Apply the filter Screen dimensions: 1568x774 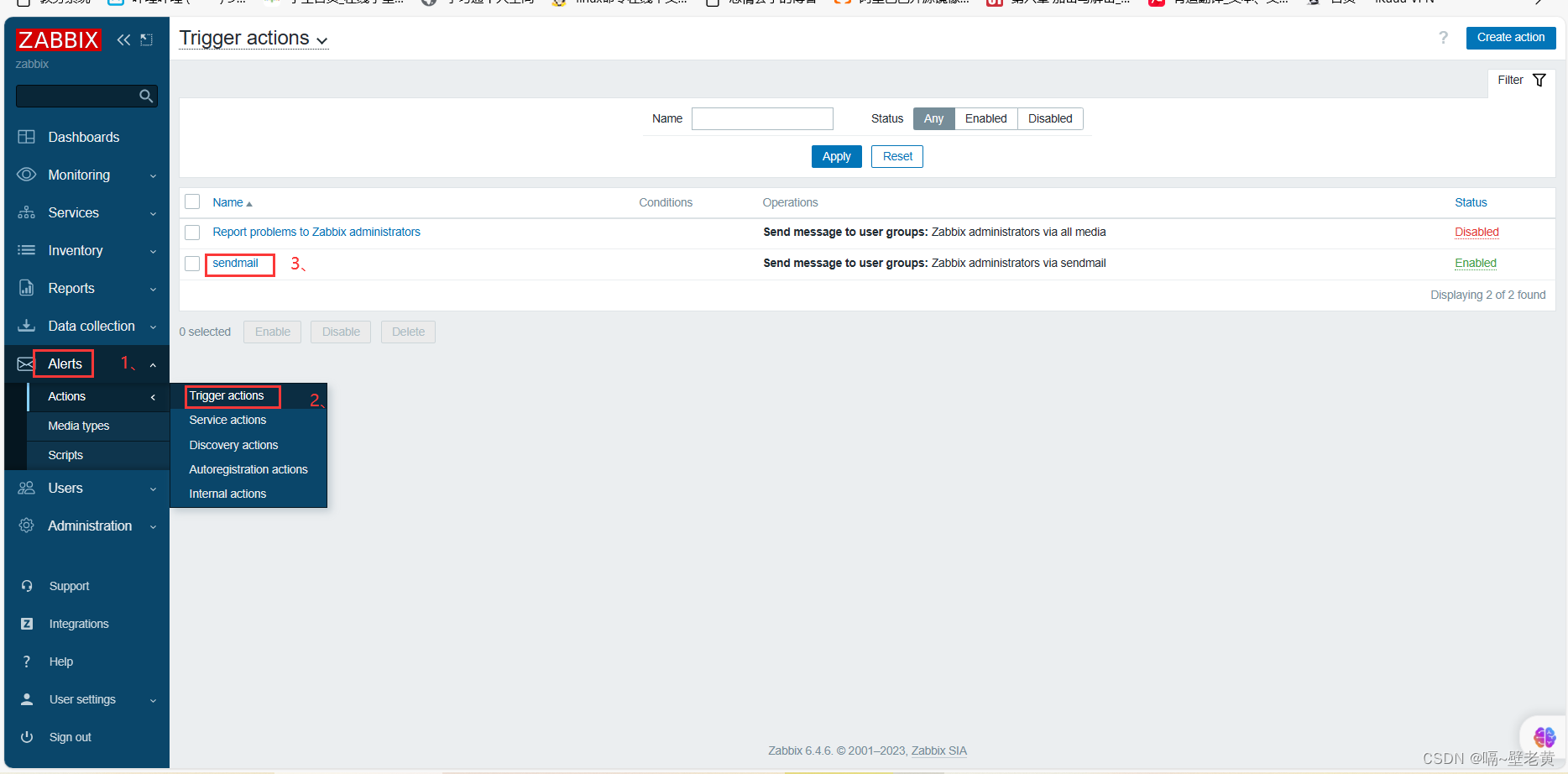point(836,156)
